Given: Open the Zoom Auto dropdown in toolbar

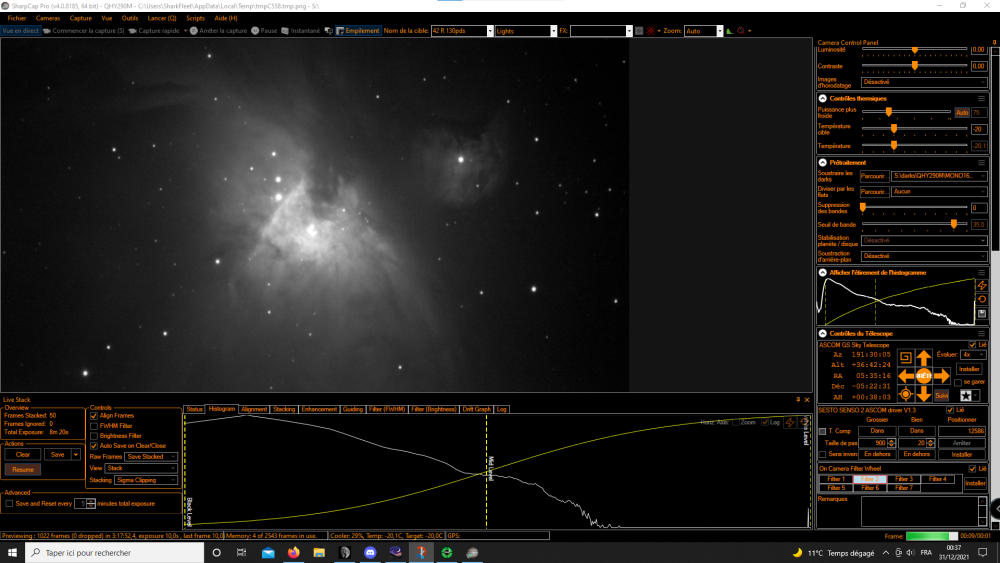Looking at the screenshot, I should point(719,31).
